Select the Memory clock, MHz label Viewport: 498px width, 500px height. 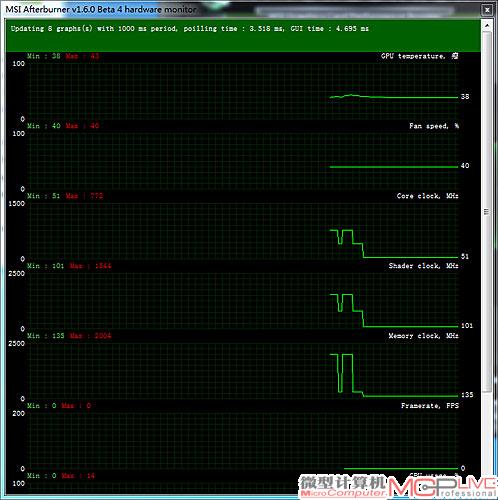click(x=423, y=336)
